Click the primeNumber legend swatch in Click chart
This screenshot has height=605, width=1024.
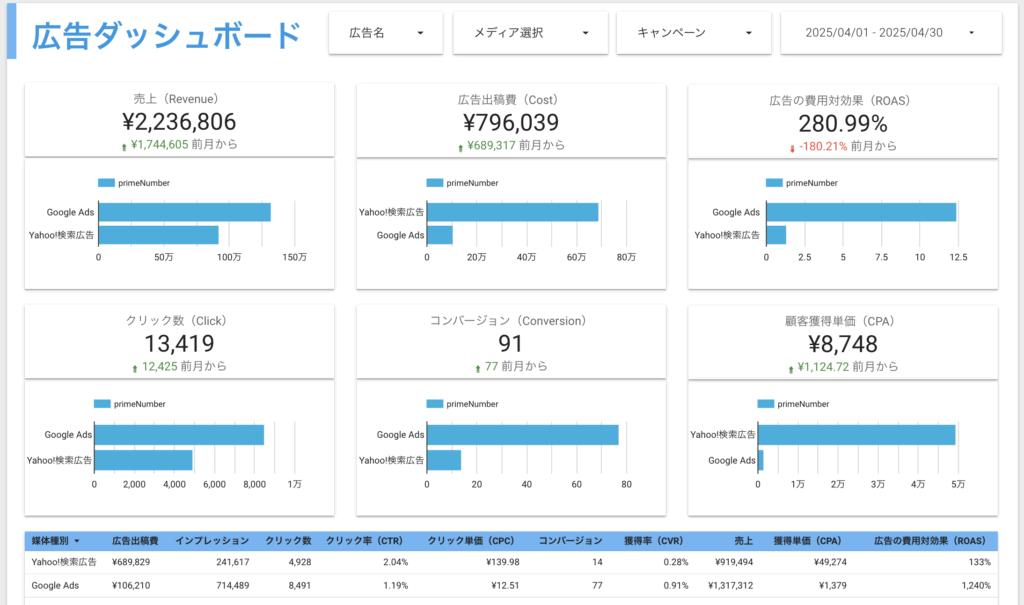click(x=102, y=404)
